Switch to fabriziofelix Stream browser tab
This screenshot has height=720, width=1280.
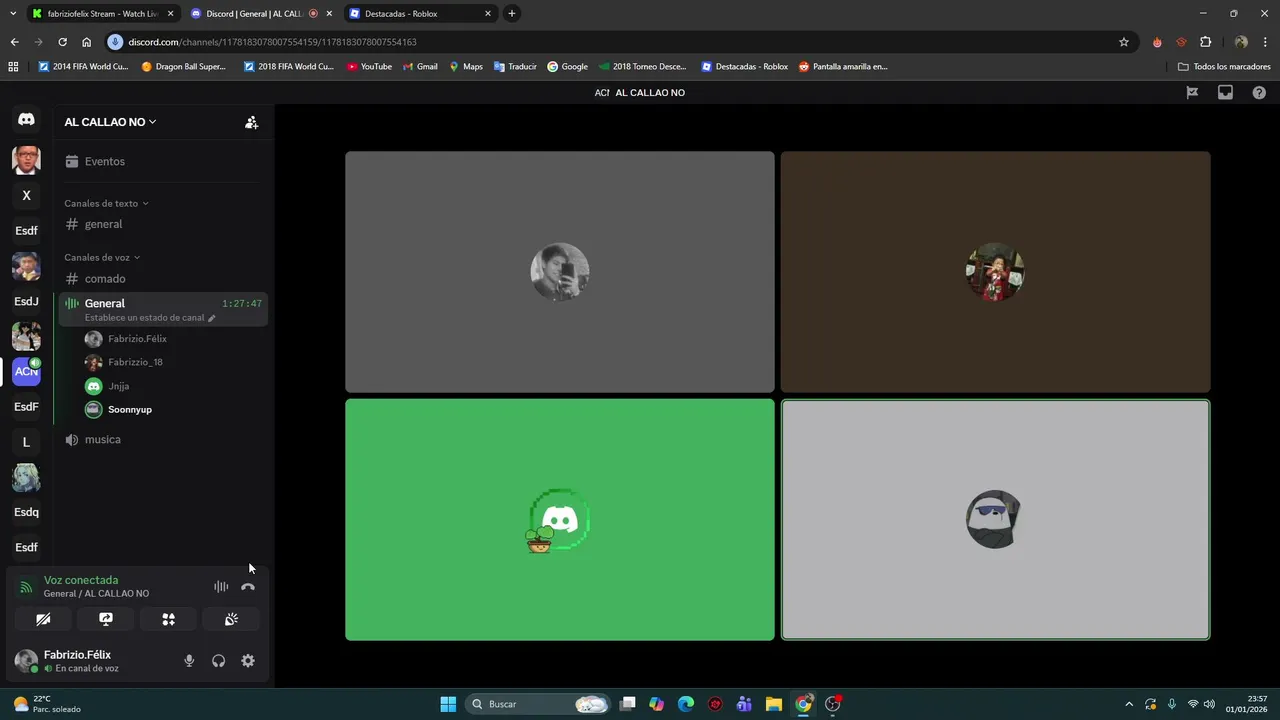(x=102, y=14)
